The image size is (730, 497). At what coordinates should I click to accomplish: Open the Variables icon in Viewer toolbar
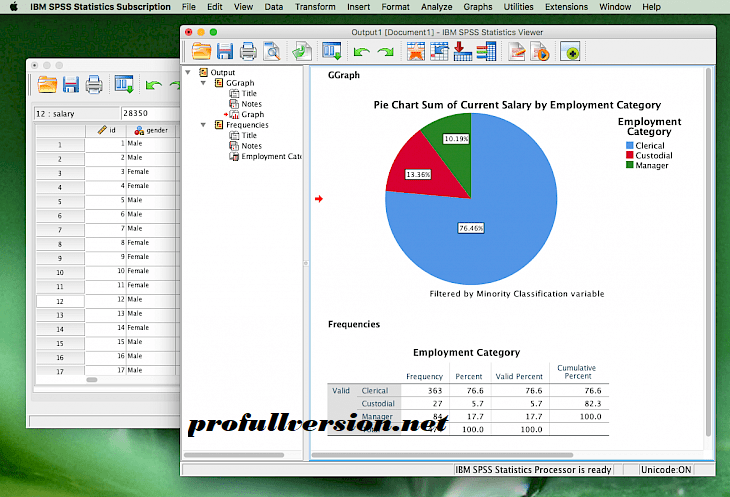click(x=486, y=51)
